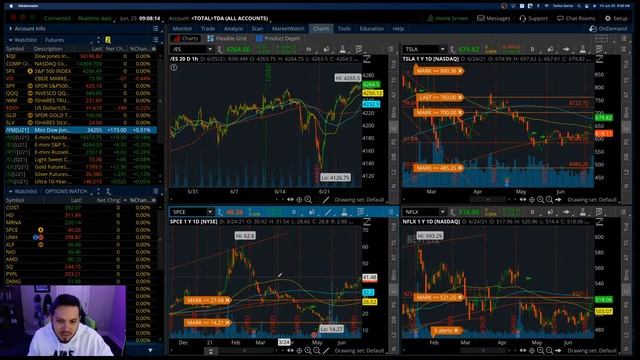Open the TSLA symbol dropdown

point(442,49)
